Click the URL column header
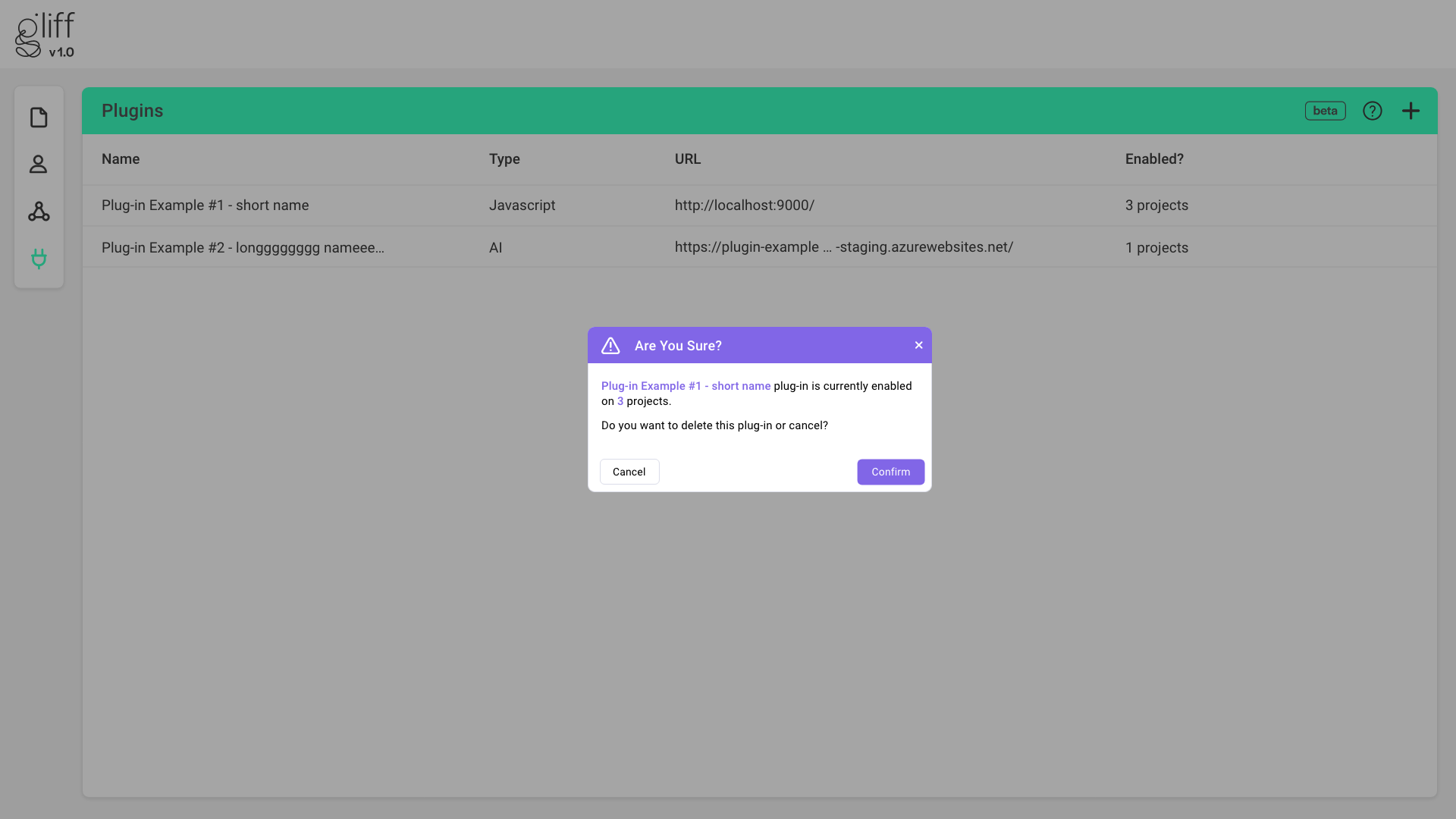The height and width of the screenshot is (819, 1456). tap(688, 159)
